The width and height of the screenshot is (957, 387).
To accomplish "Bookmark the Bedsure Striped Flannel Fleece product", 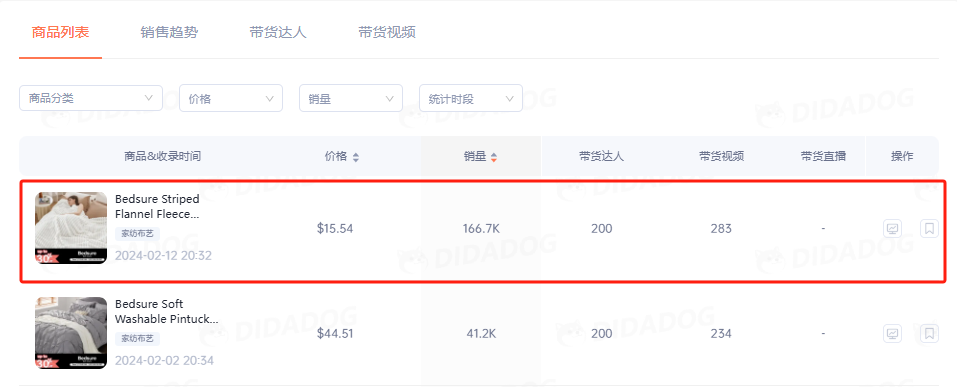I will 929,229.
